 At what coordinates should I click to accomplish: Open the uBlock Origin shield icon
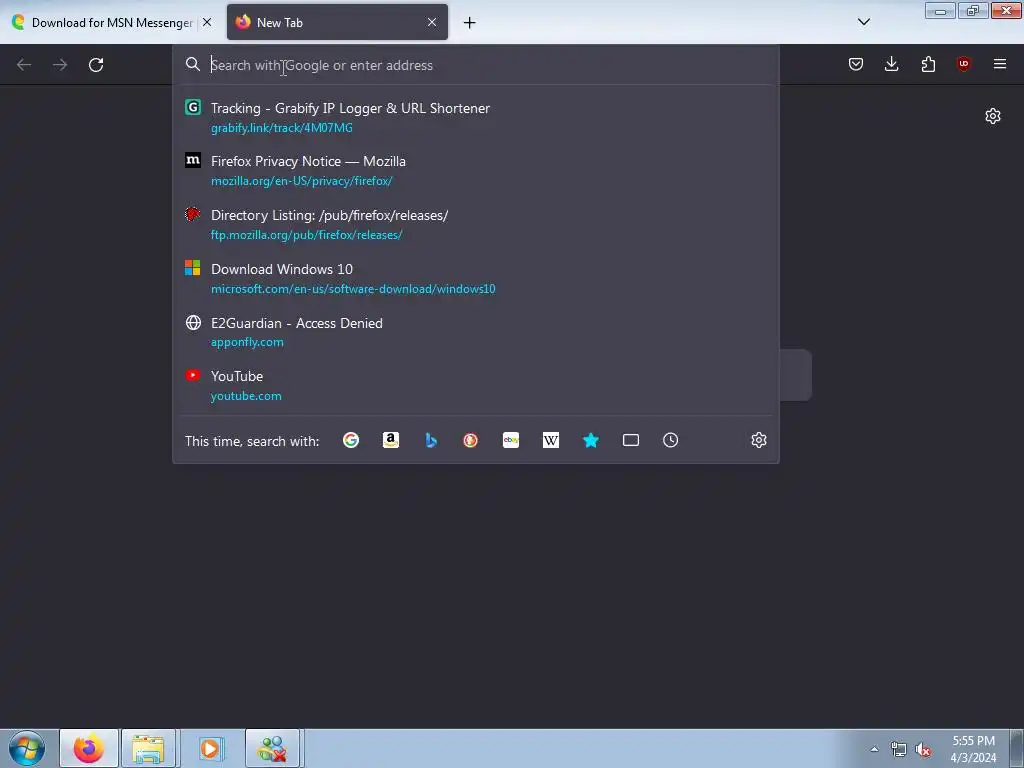click(963, 64)
